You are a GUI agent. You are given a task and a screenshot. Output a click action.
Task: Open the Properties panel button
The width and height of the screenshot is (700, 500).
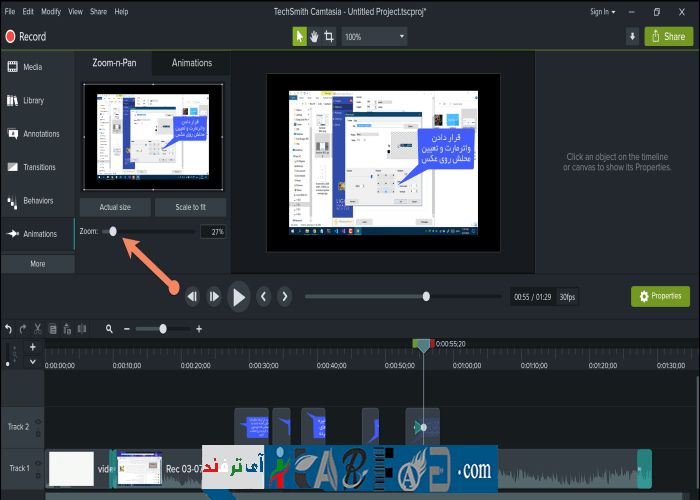pos(659,296)
